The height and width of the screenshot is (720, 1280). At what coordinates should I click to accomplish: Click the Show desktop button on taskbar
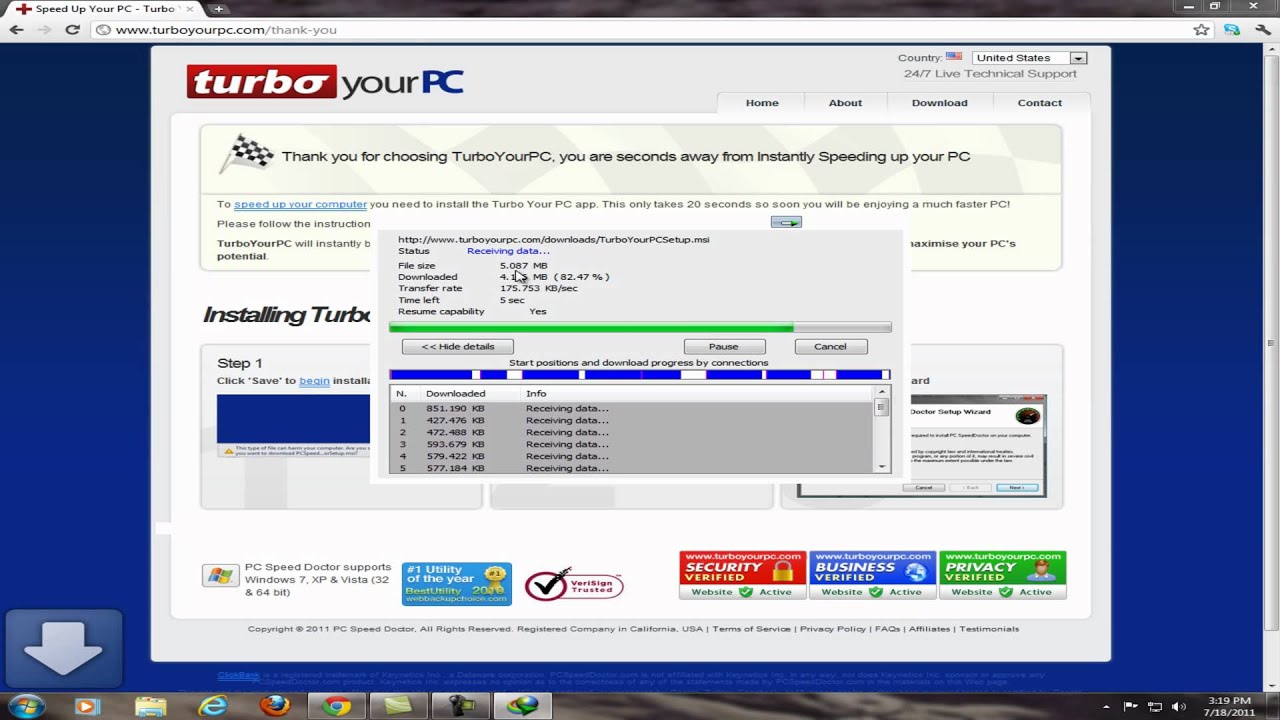tap(1273, 706)
